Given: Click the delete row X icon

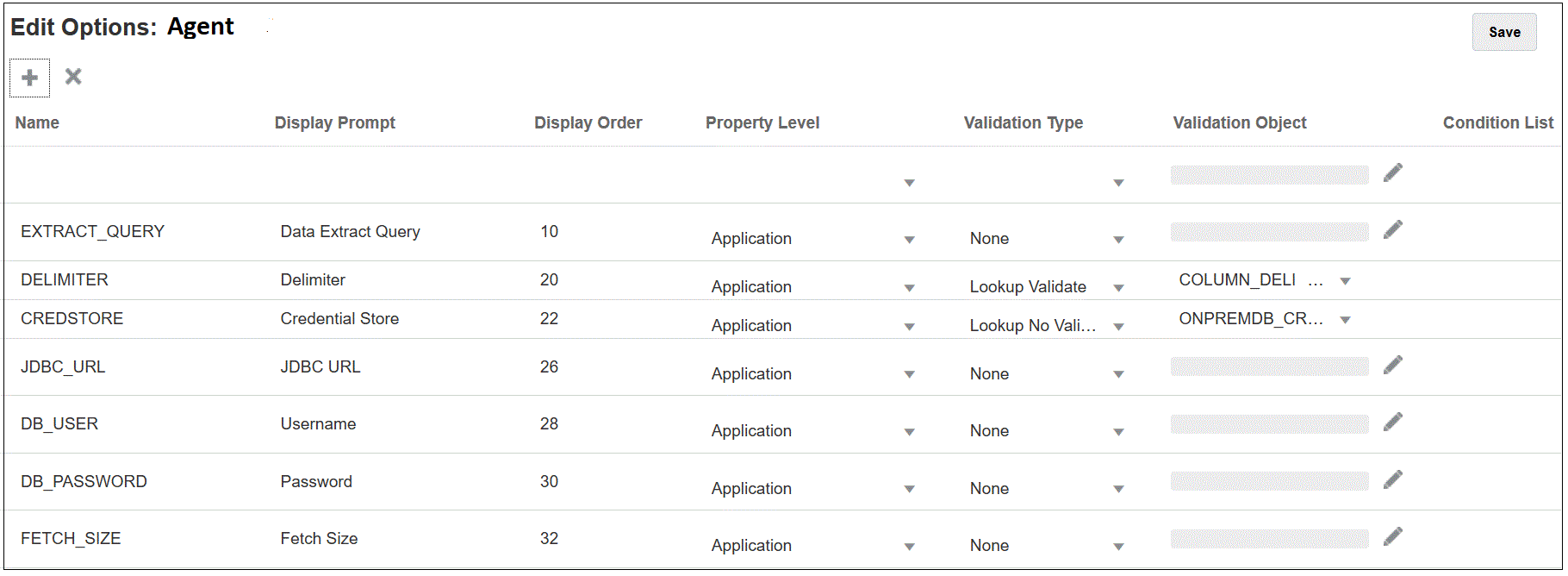Looking at the screenshot, I should (73, 77).
